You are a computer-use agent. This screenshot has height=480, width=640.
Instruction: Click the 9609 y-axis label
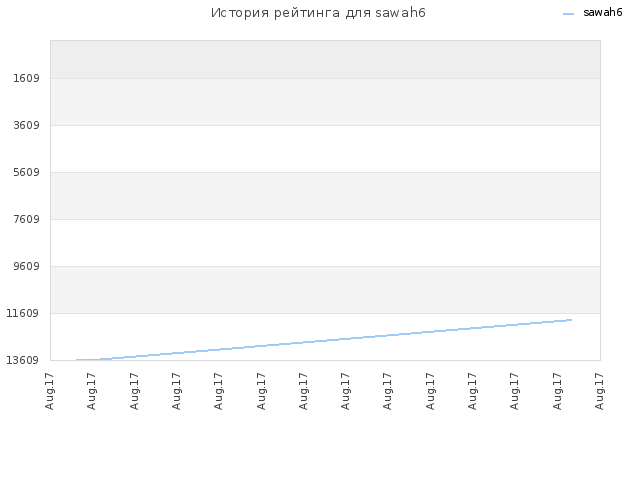[x=26, y=266]
